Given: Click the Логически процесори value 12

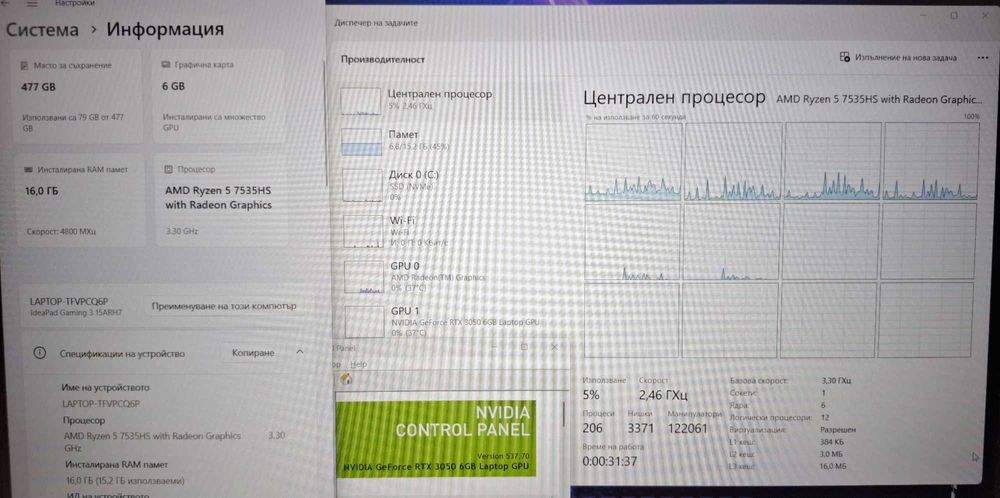Looking at the screenshot, I should (x=825, y=418).
